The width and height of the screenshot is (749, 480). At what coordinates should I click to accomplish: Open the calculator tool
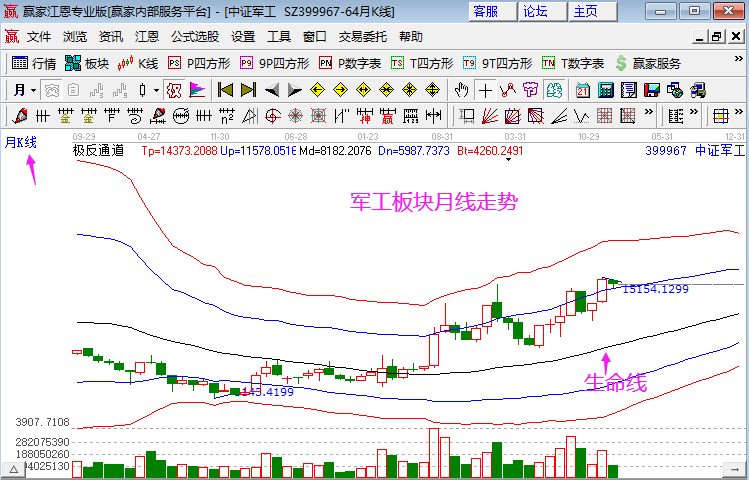pos(606,90)
